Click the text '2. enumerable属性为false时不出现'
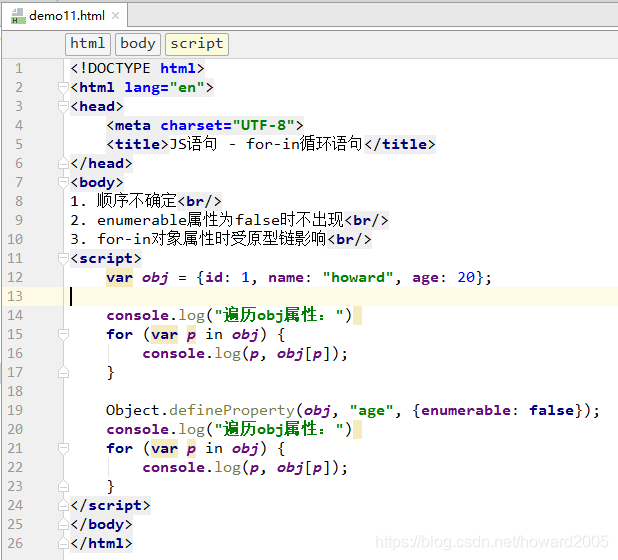 pos(207,220)
